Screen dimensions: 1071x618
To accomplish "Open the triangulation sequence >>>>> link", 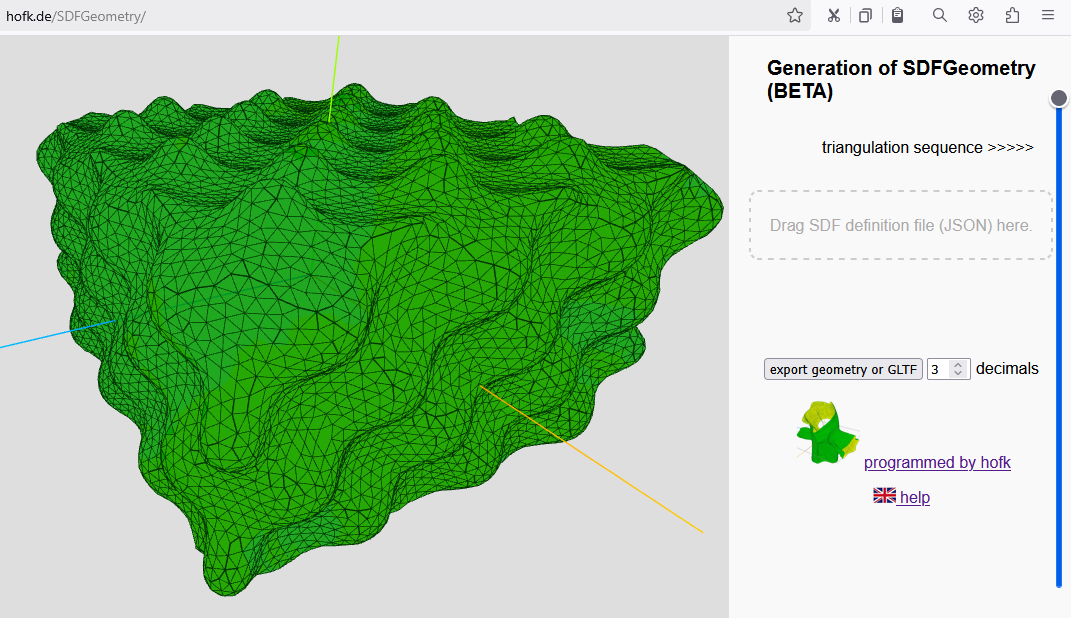I will [x=928, y=148].
